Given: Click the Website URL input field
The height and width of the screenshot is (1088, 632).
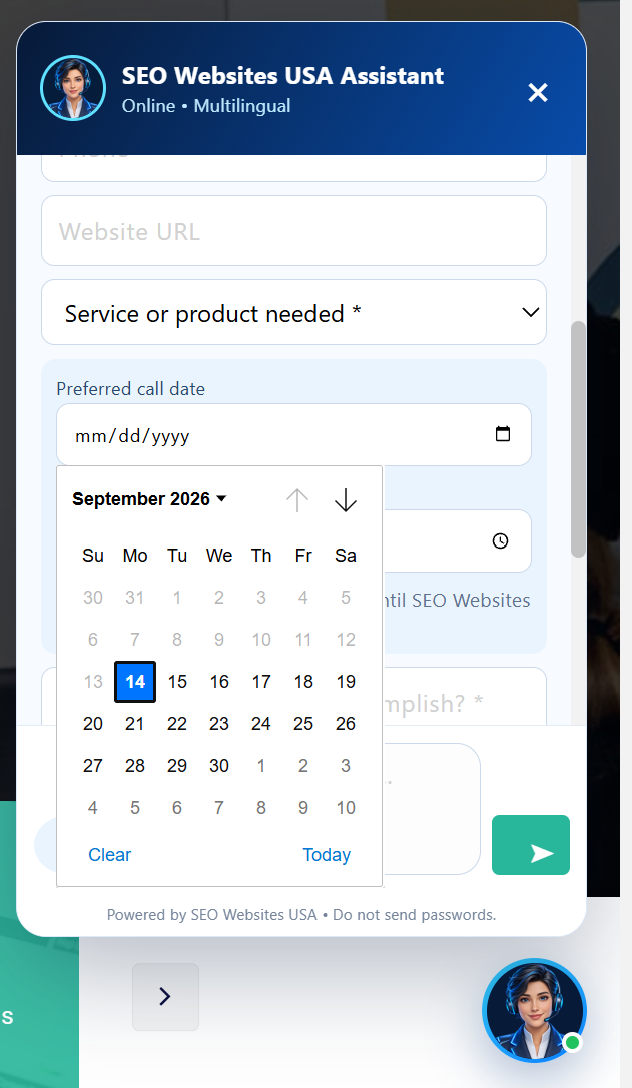Looking at the screenshot, I should coord(294,231).
